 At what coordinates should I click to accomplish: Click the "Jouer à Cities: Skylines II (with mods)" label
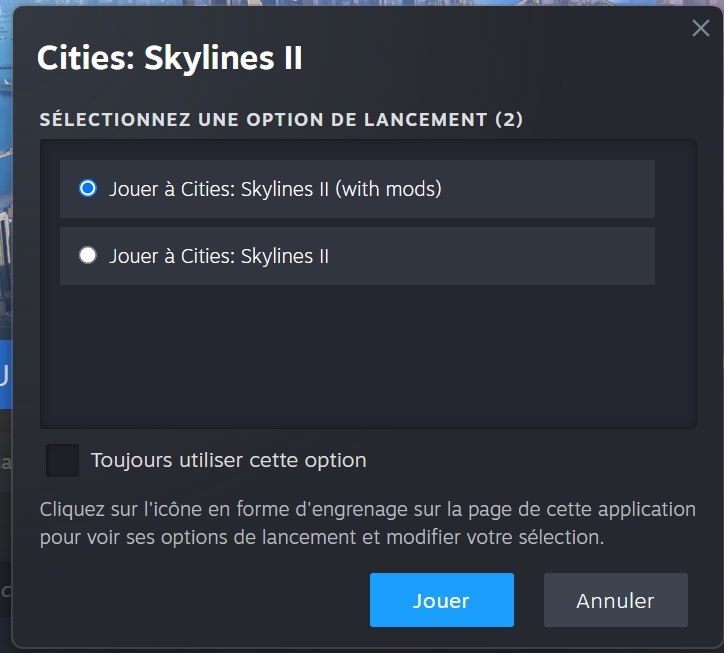[275, 189]
